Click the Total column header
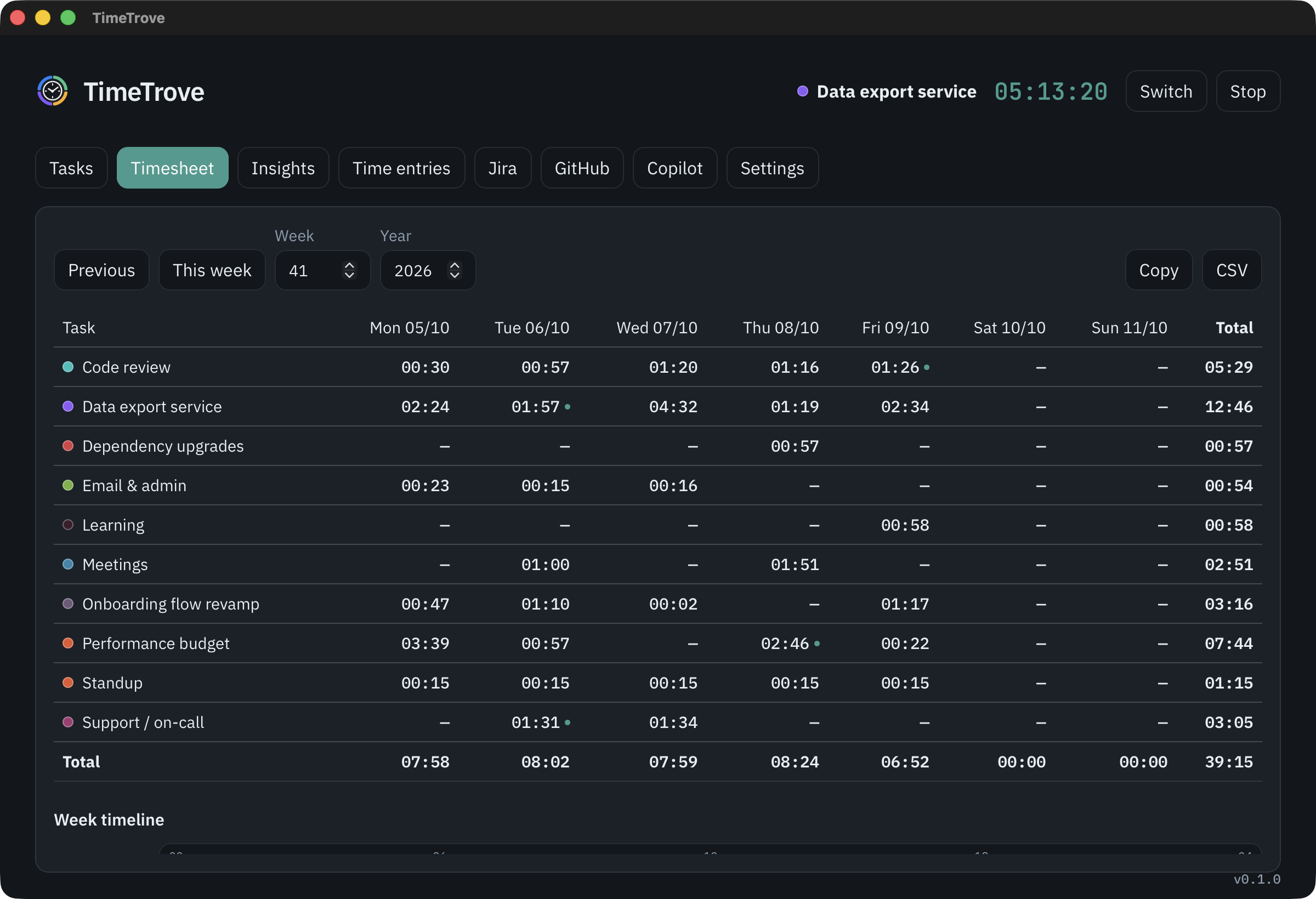 coord(1234,328)
